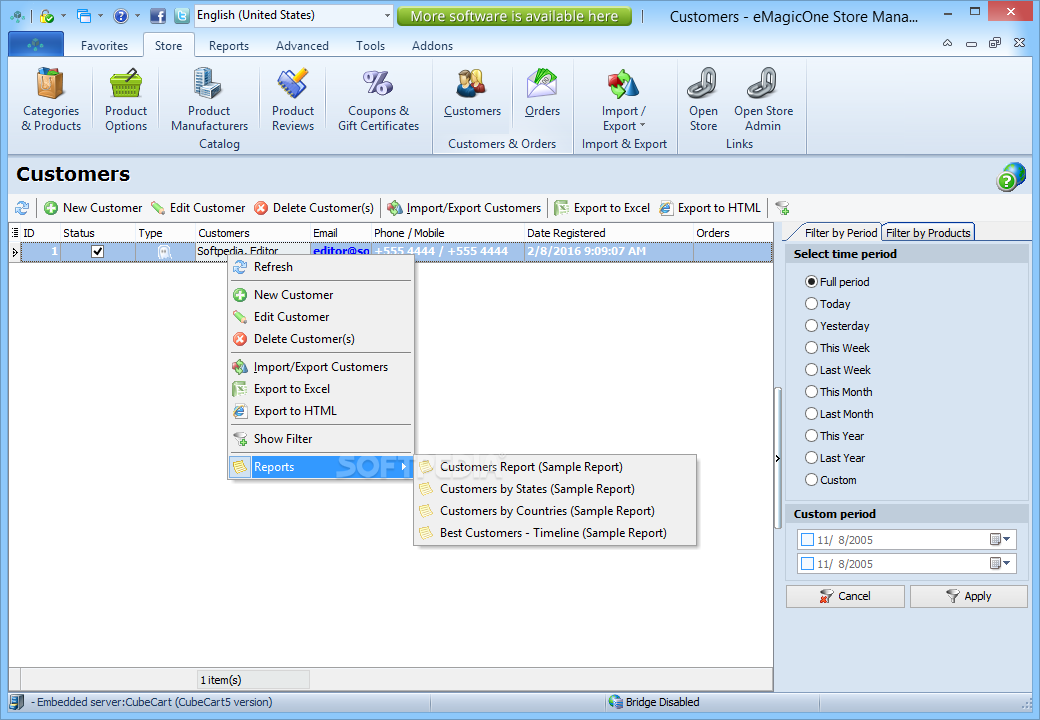Viewport: 1040px width, 720px height.
Task: Open Product Reviews icon
Action: tap(292, 99)
